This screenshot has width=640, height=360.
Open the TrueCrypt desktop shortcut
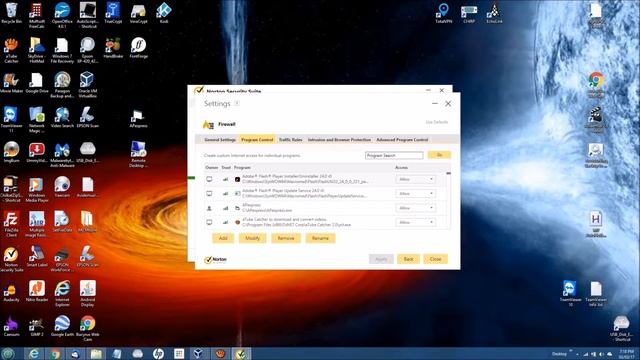click(x=113, y=13)
